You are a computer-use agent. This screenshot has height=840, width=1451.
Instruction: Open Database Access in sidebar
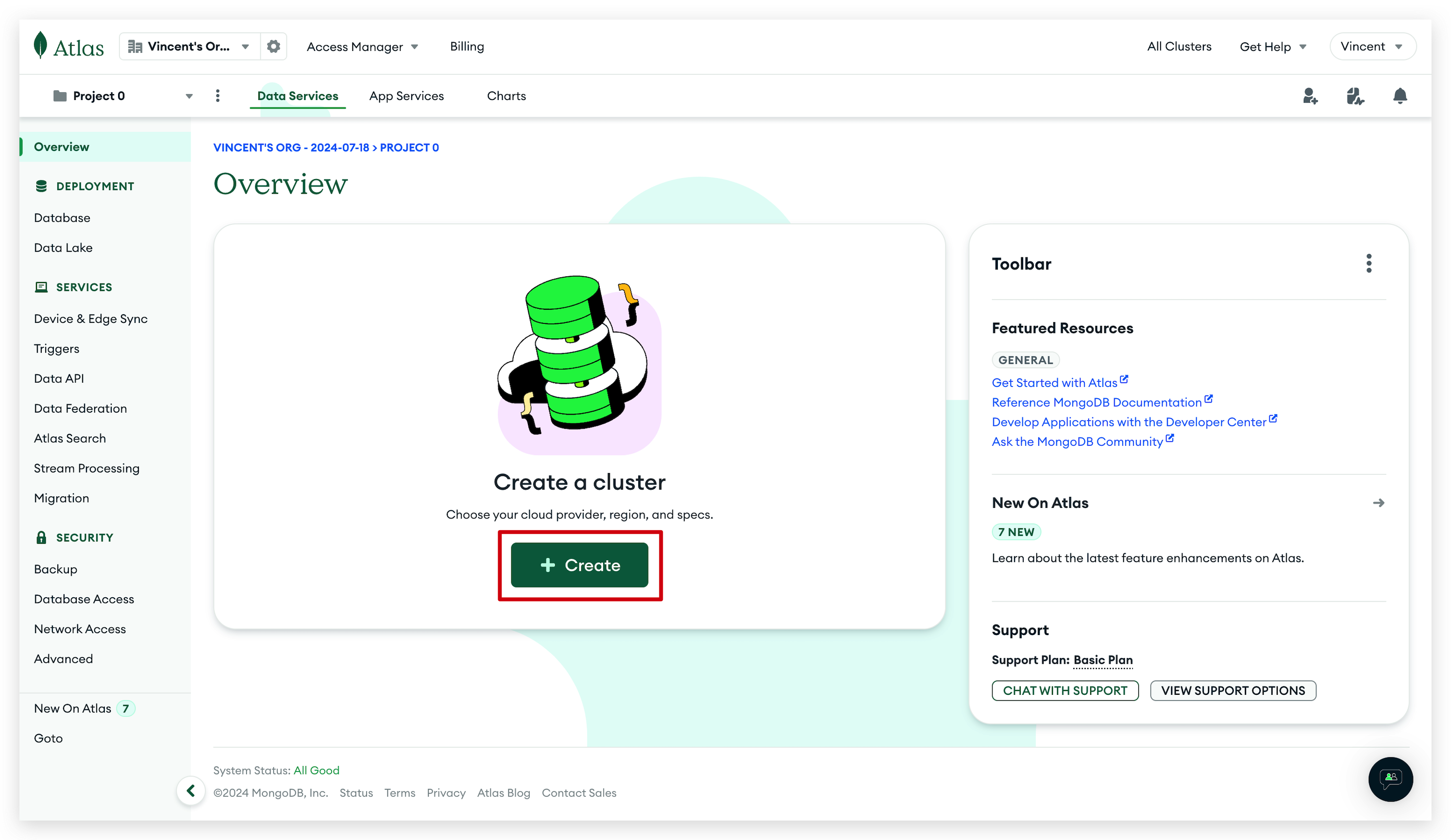pyautogui.click(x=84, y=599)
